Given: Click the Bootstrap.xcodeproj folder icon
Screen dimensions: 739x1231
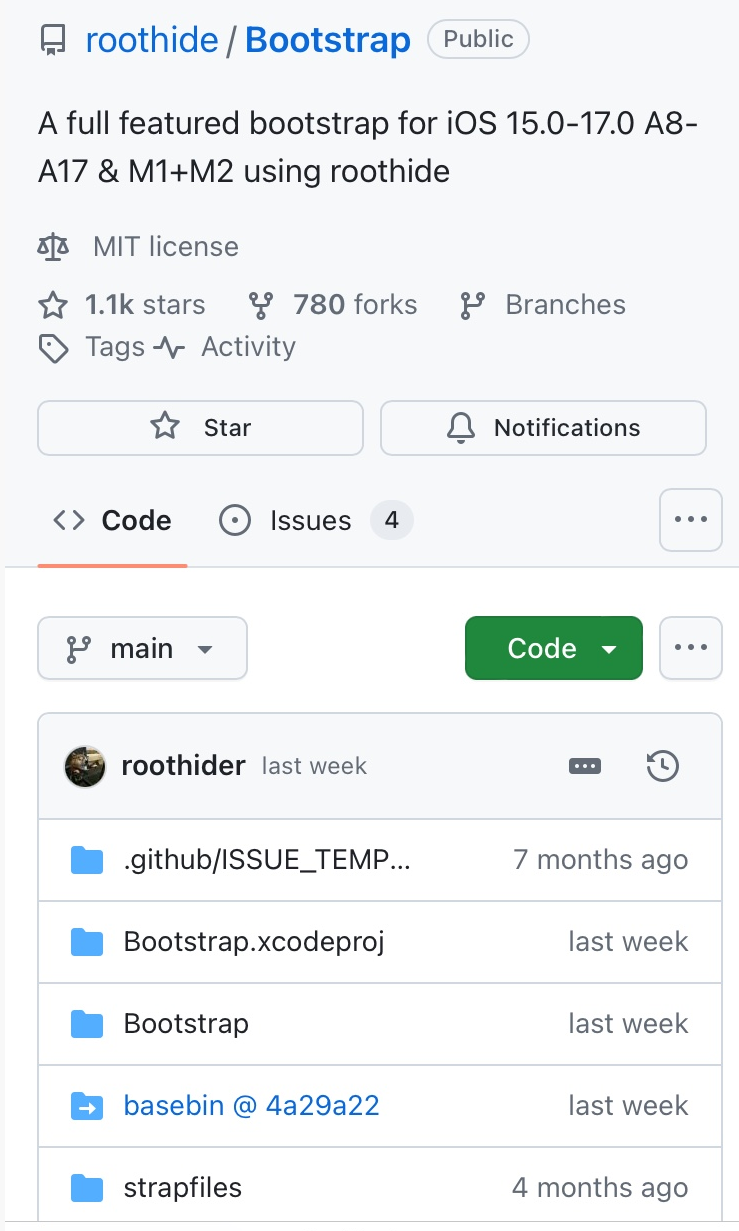Looking at the screenshot, I should [87, 942].
